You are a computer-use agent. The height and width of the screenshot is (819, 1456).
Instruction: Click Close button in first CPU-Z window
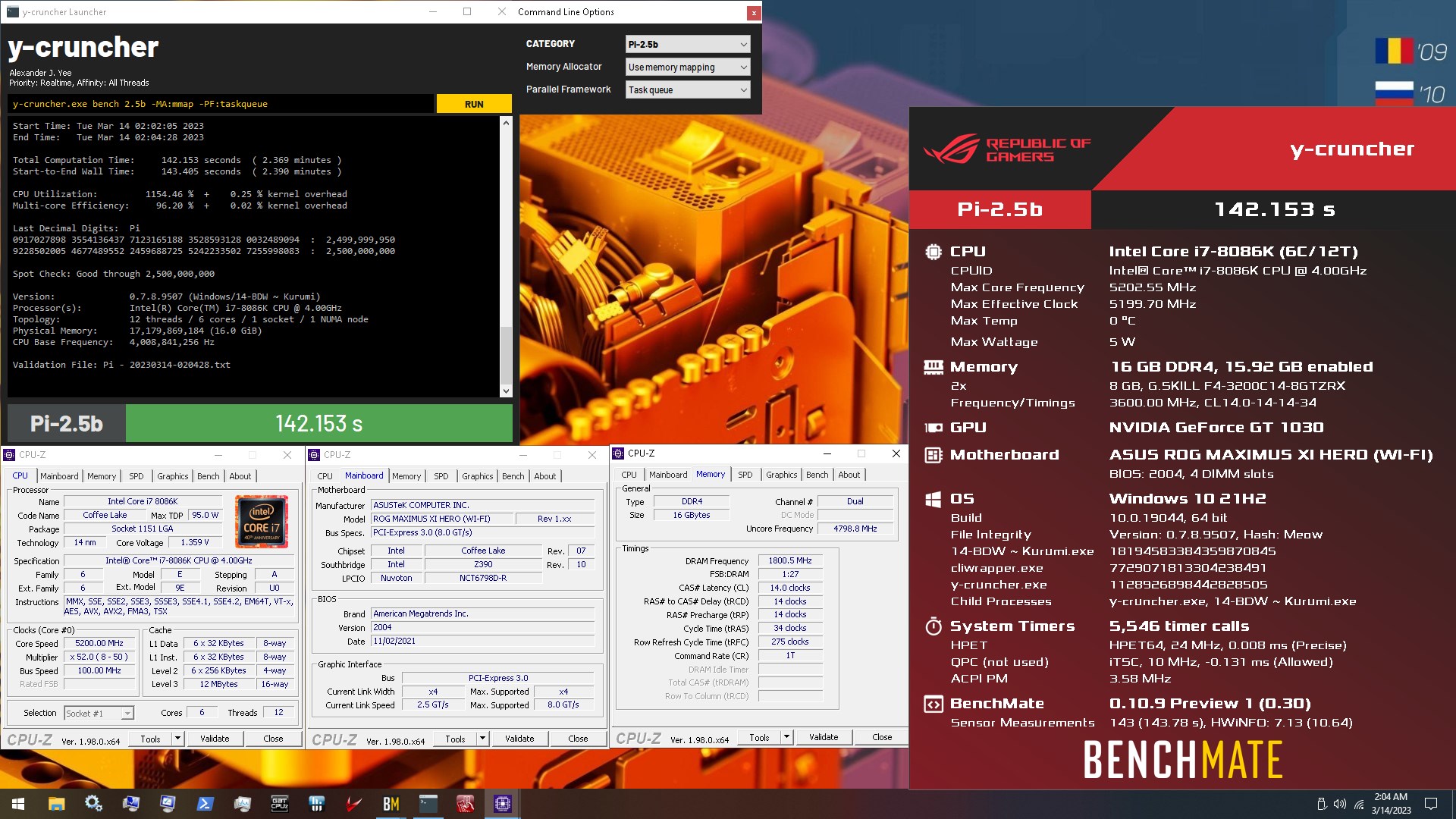tap(273, 739)
